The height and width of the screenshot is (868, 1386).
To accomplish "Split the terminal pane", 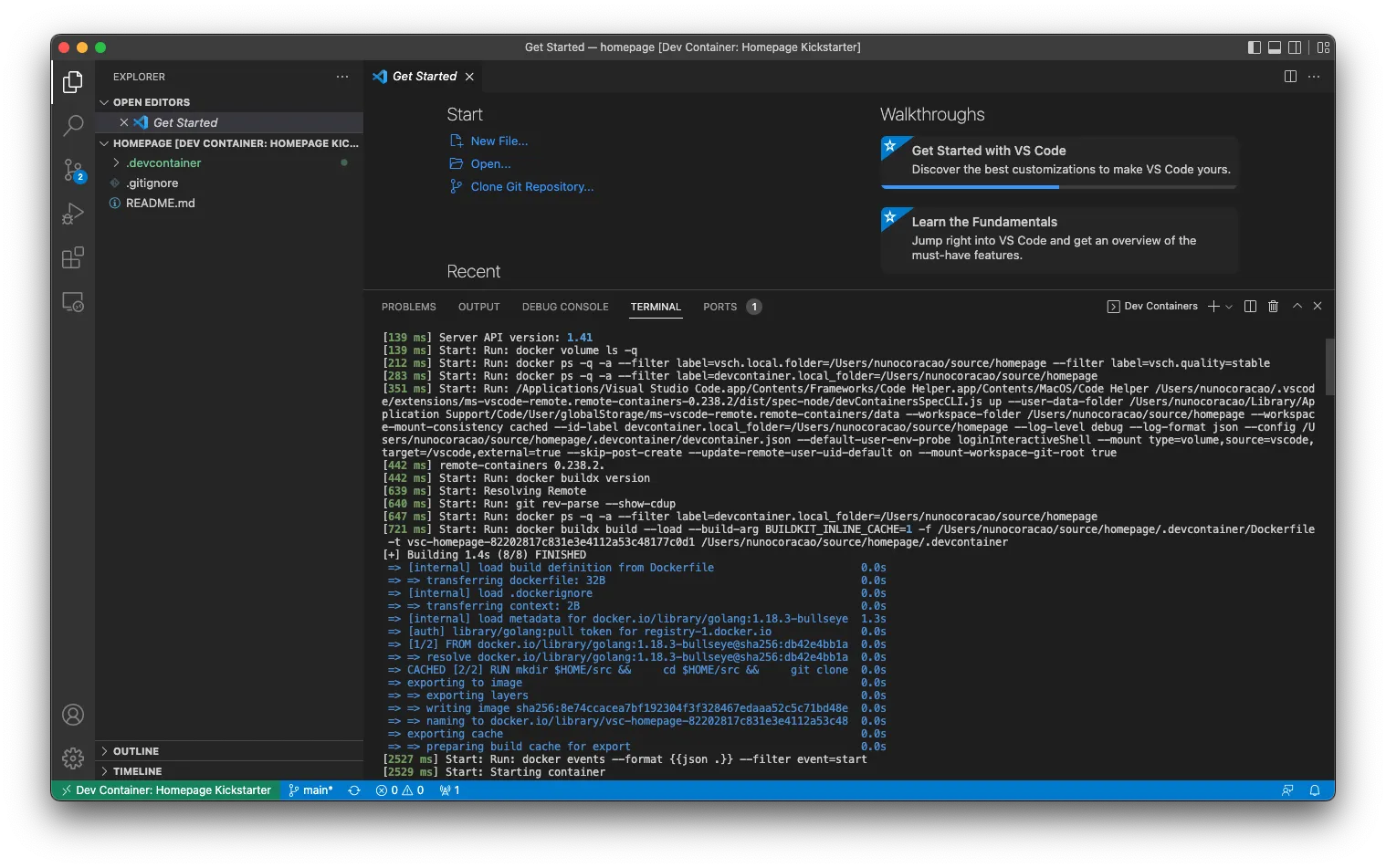I will 1250,307.
